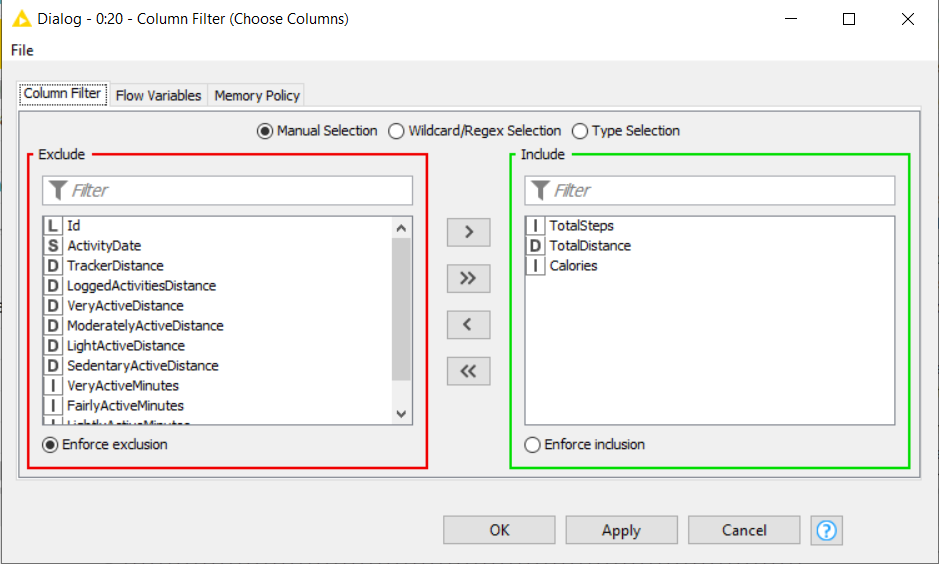This screenshot has width=939, height=564.
Task: Enable Enforce inclusion option
Action: coord(532,445)
